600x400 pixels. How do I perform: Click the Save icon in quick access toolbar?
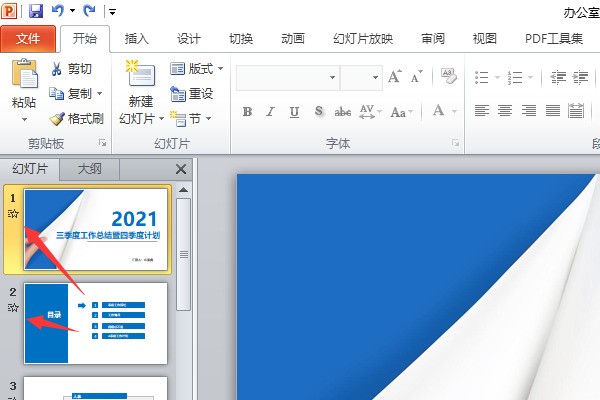36,11
